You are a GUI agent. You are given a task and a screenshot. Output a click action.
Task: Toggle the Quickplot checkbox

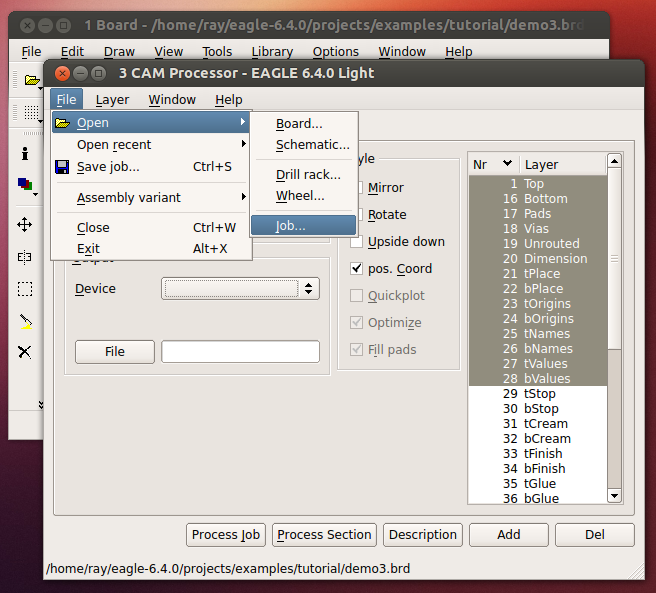click(x=356, y=295)
